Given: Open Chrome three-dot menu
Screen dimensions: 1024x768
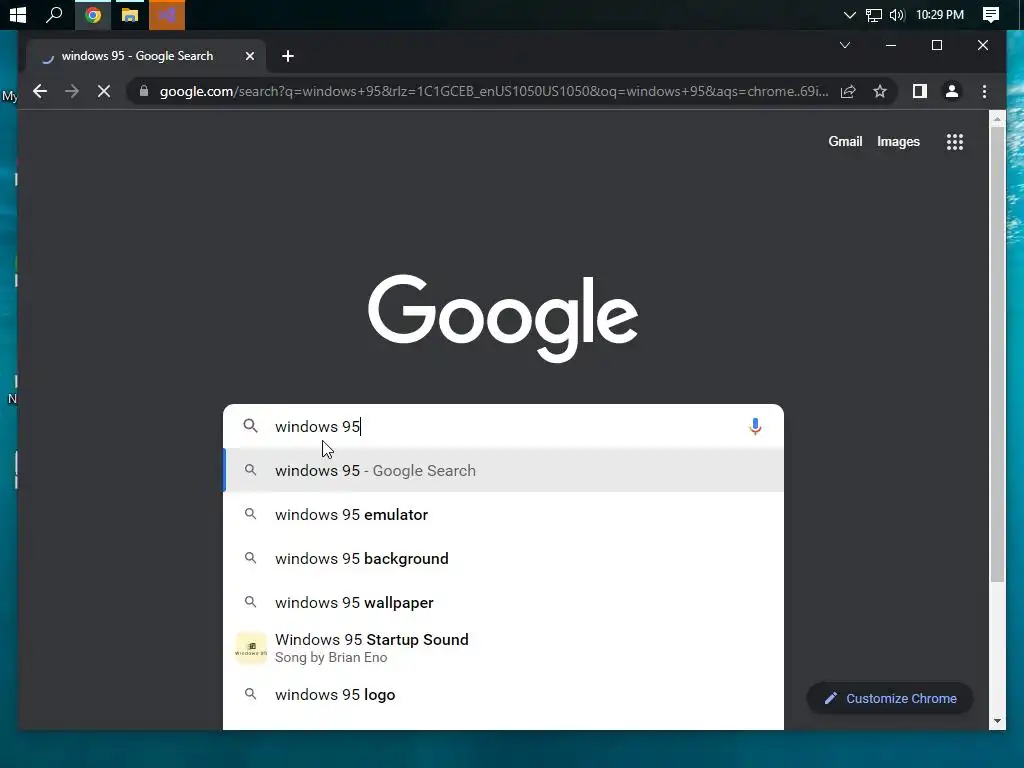Looking at the screenshot, I should coord(984,91).
